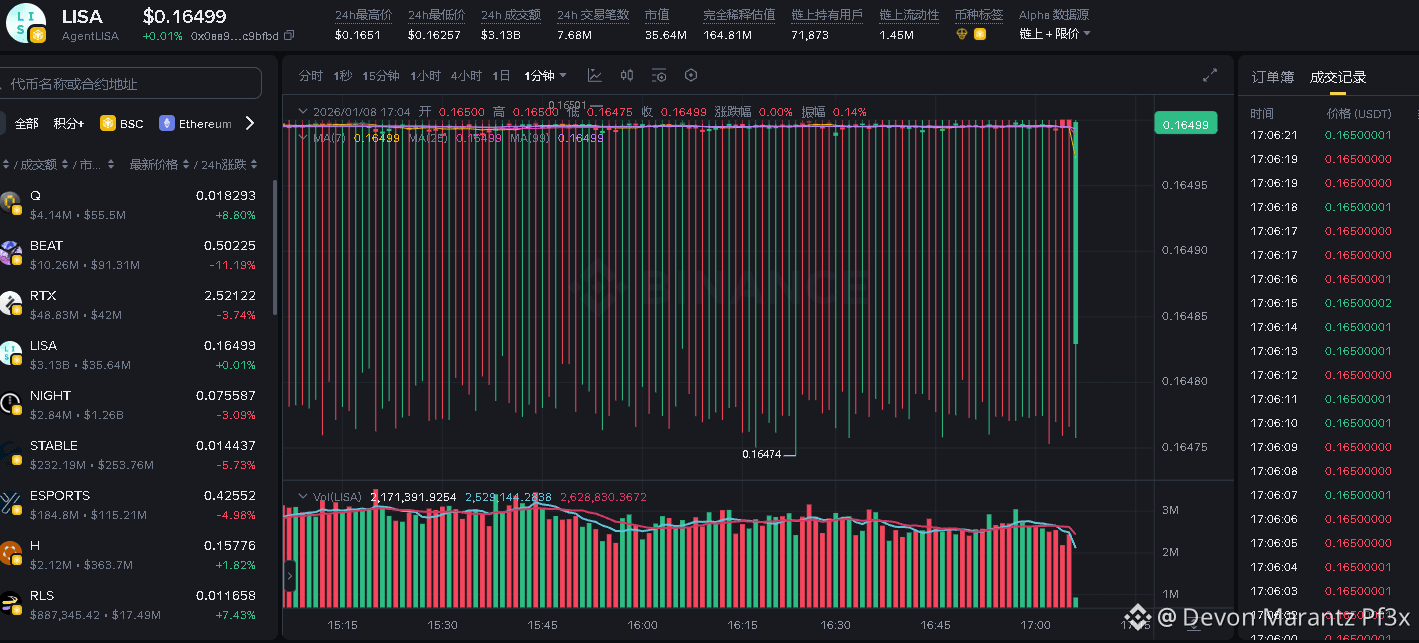Click the token name search field
Image resolution: width=1419 pixels, height=643 pixels.
[x=131, y=84]
